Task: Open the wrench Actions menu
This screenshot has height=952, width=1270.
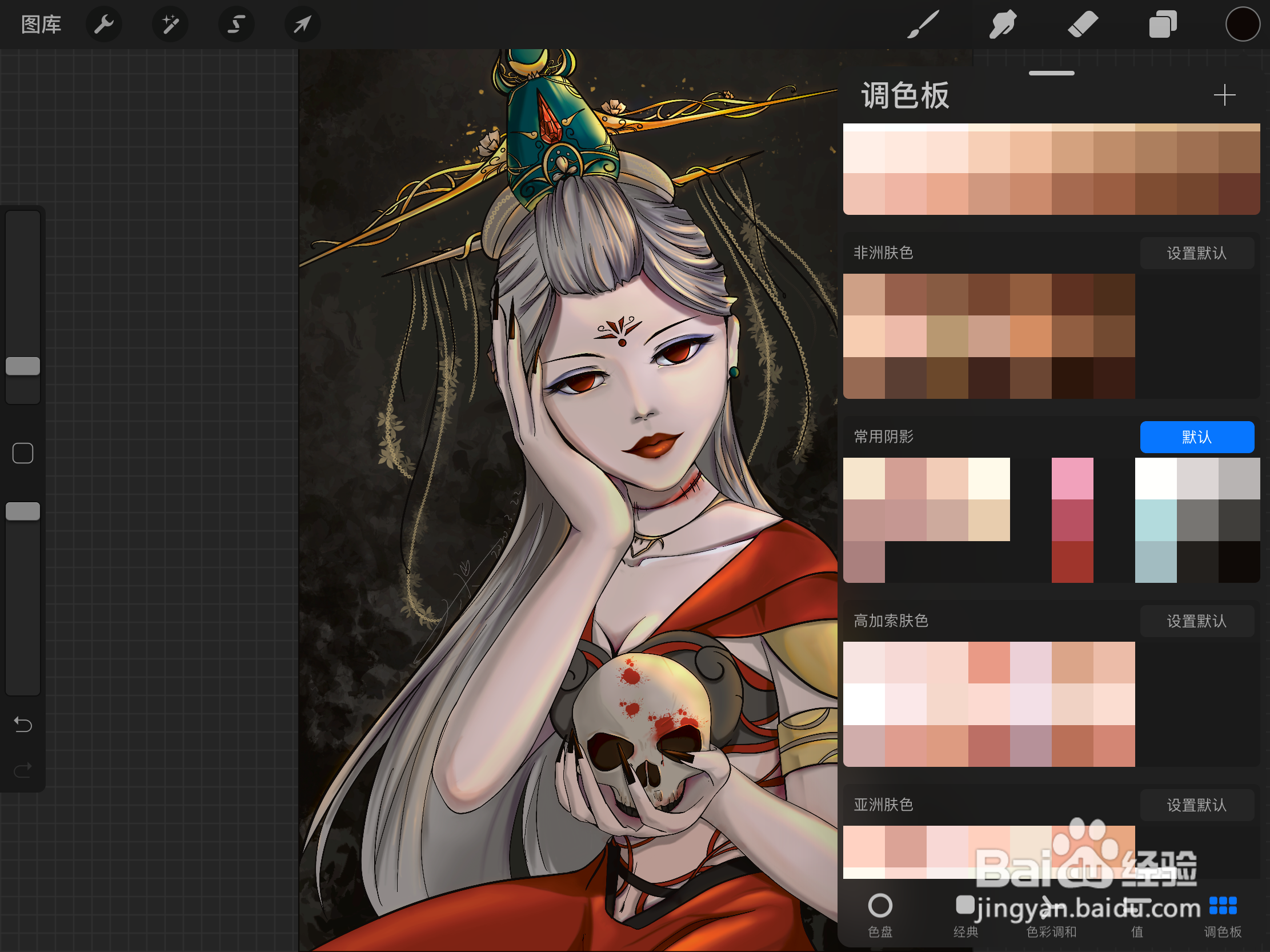Action: pos(104,25)
